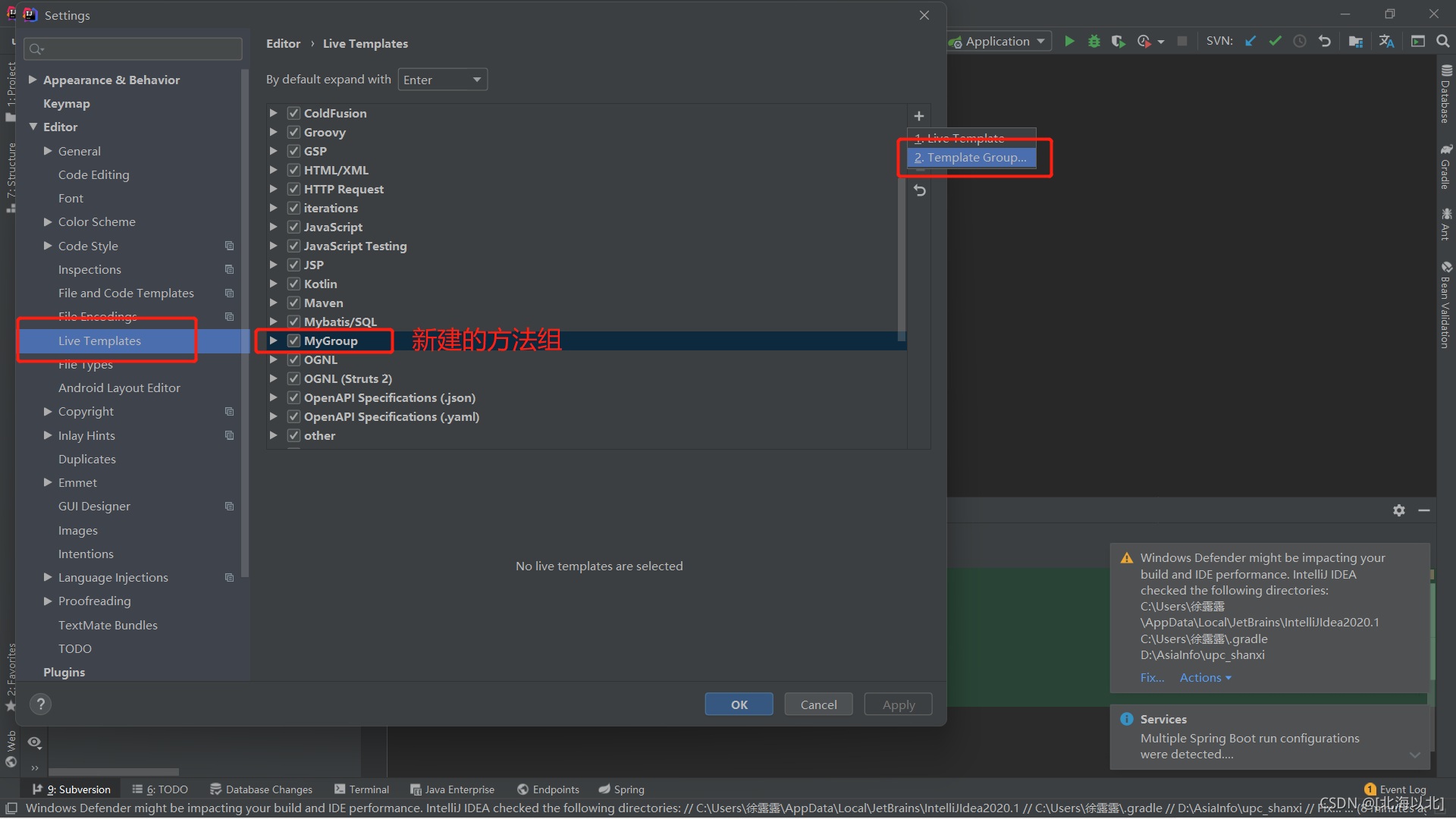Viewport: 1456px width, 819px height.
Task: Open the Actions link in Defender notification
Action: pyautogui.click(x=1205, y=677)
